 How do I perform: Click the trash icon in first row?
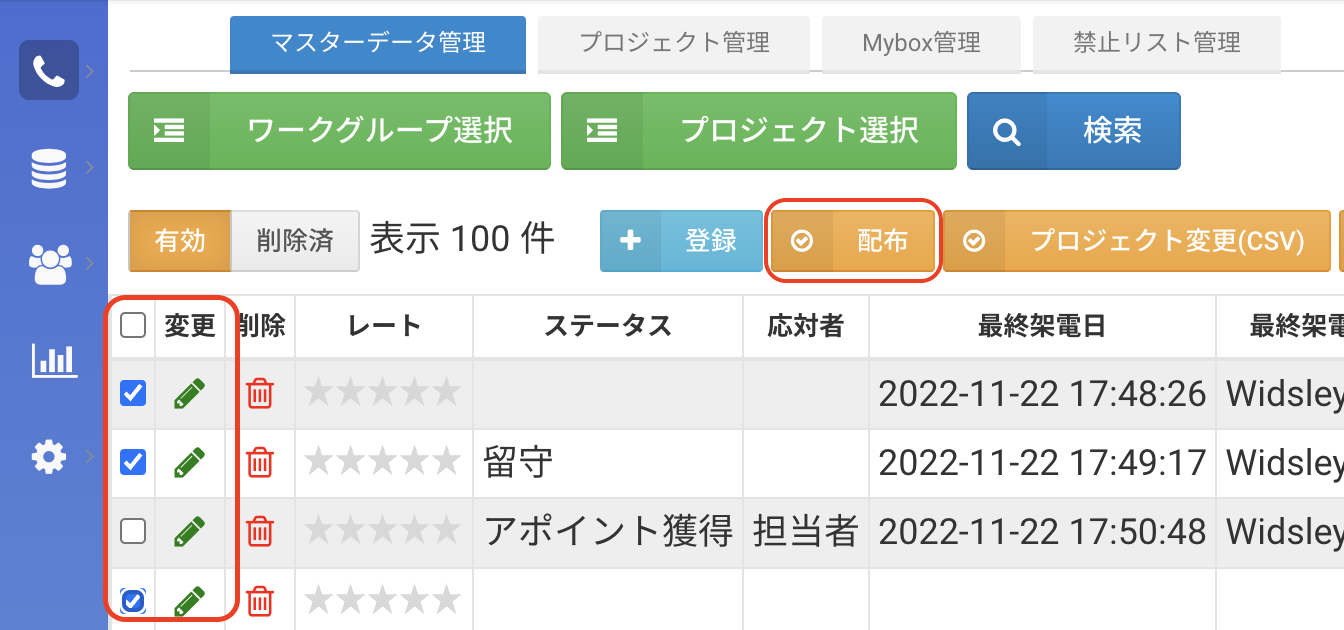[260, 394]
